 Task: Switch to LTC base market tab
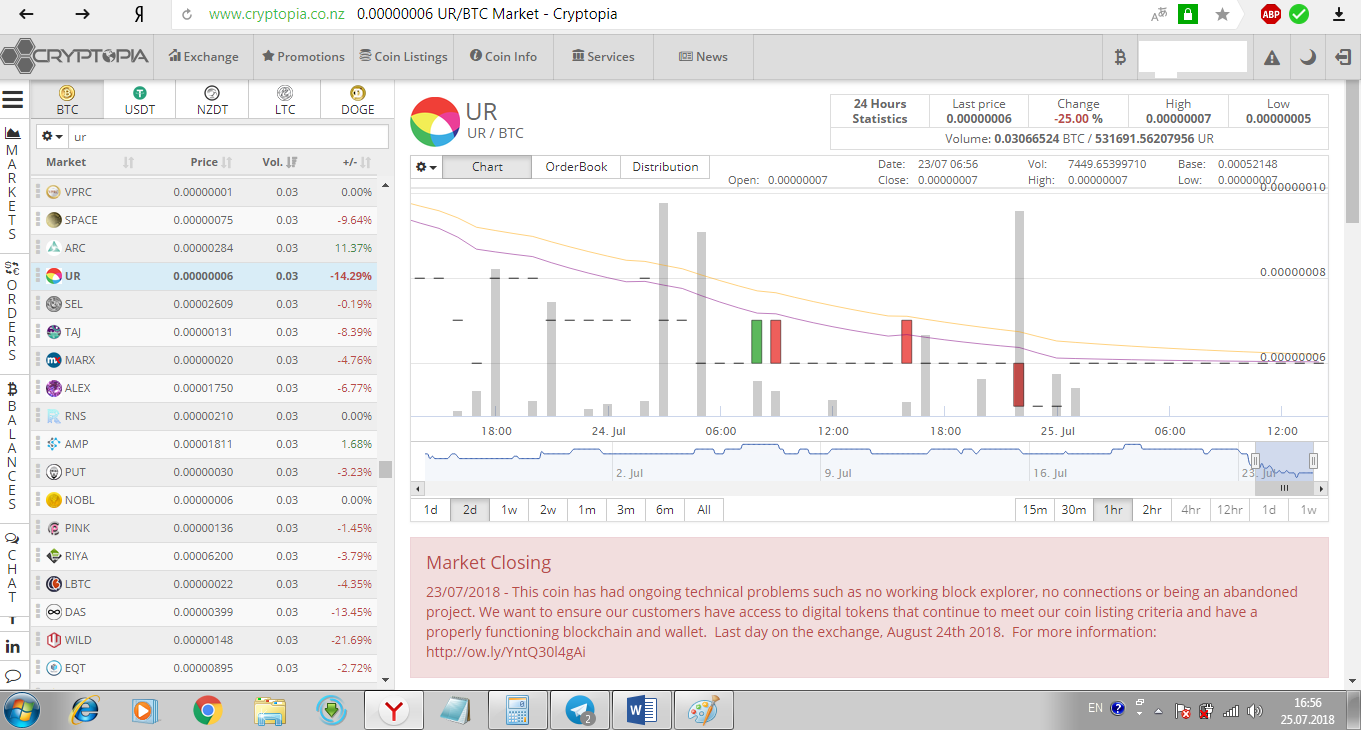point(285,100)
